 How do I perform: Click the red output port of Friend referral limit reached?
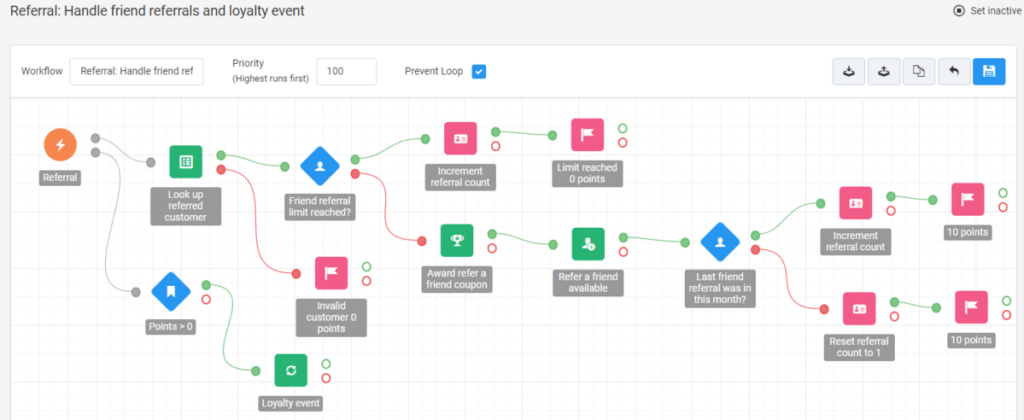click(x=355, y=174)
